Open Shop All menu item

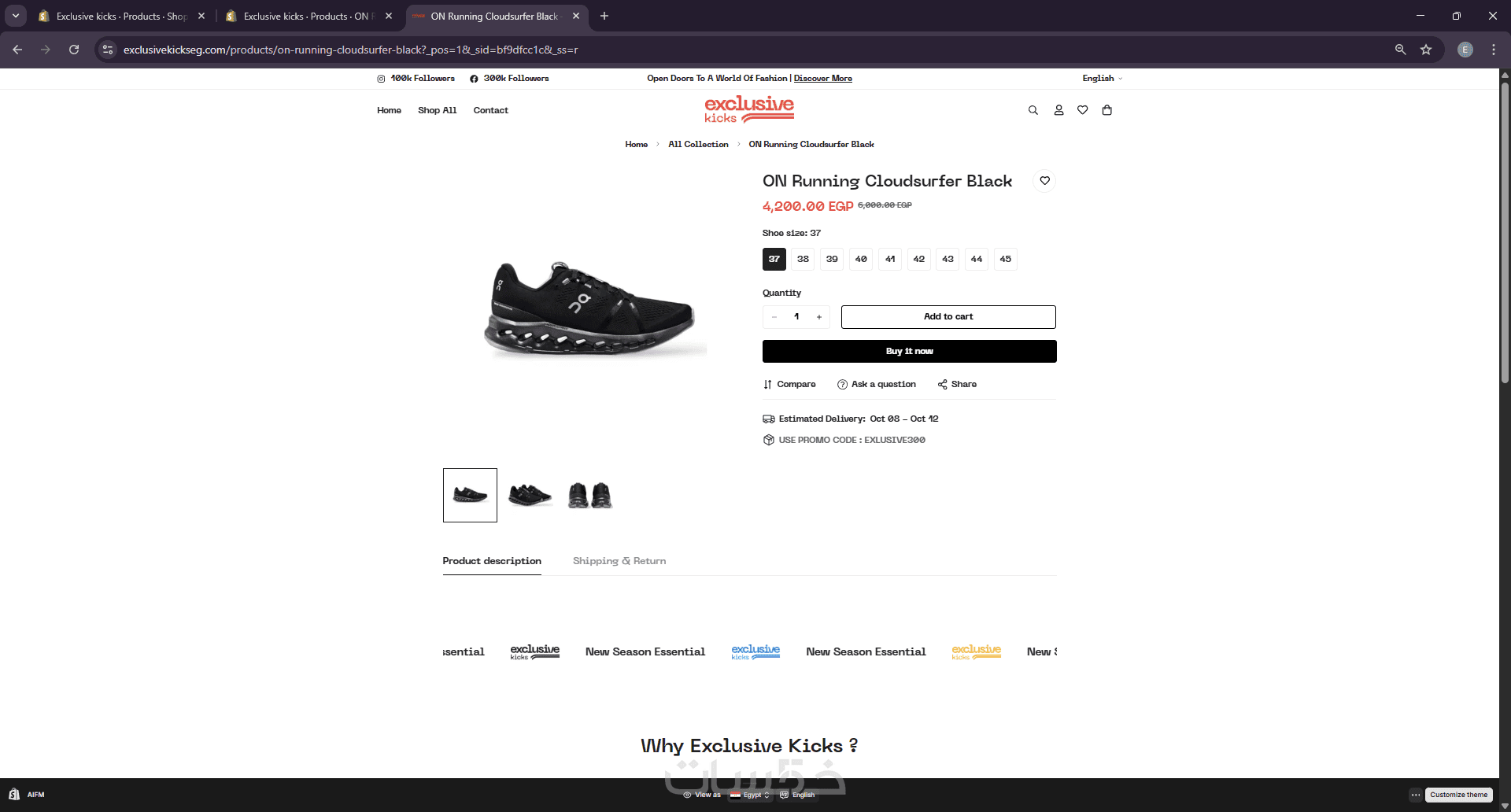pyautogui.click(x=437, y=110)
